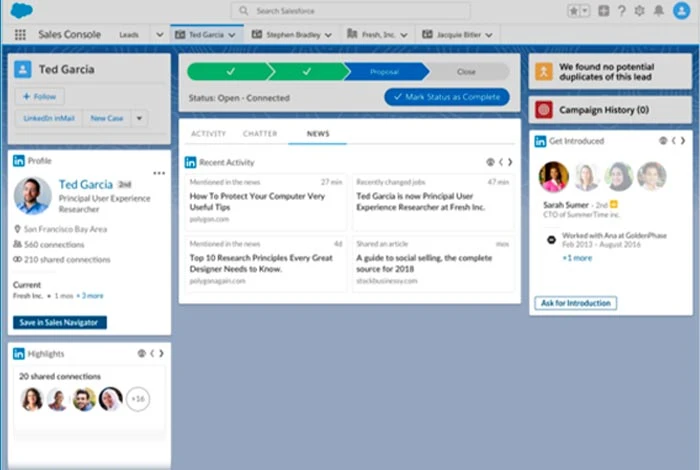Image resolution: width=700 pixels, height=470 pixels.
Task: Open Jacquie Bitter tab dropdown chevron
Action: [x=489, y=35]
